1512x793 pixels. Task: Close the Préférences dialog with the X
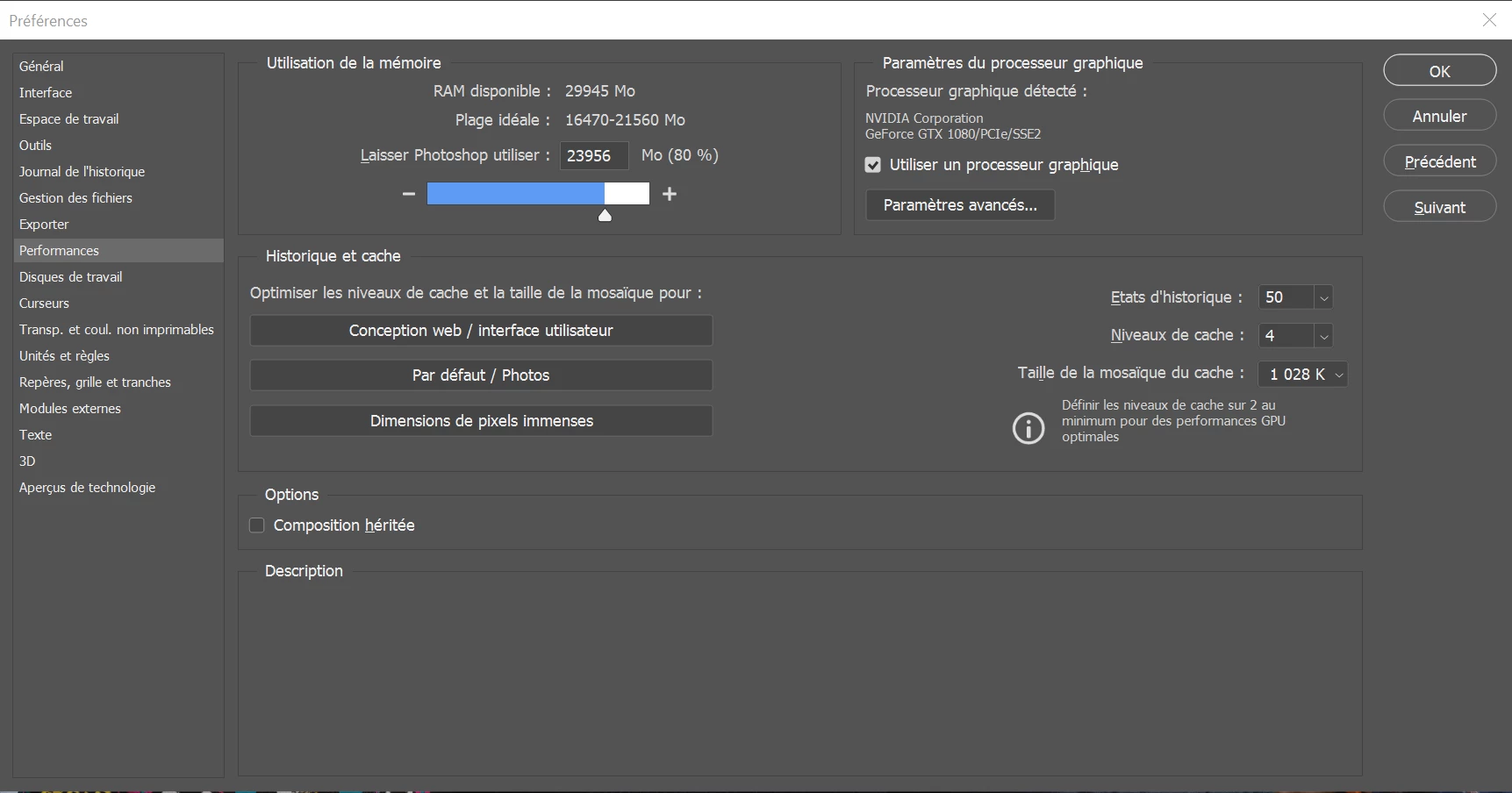(1489, 20)
